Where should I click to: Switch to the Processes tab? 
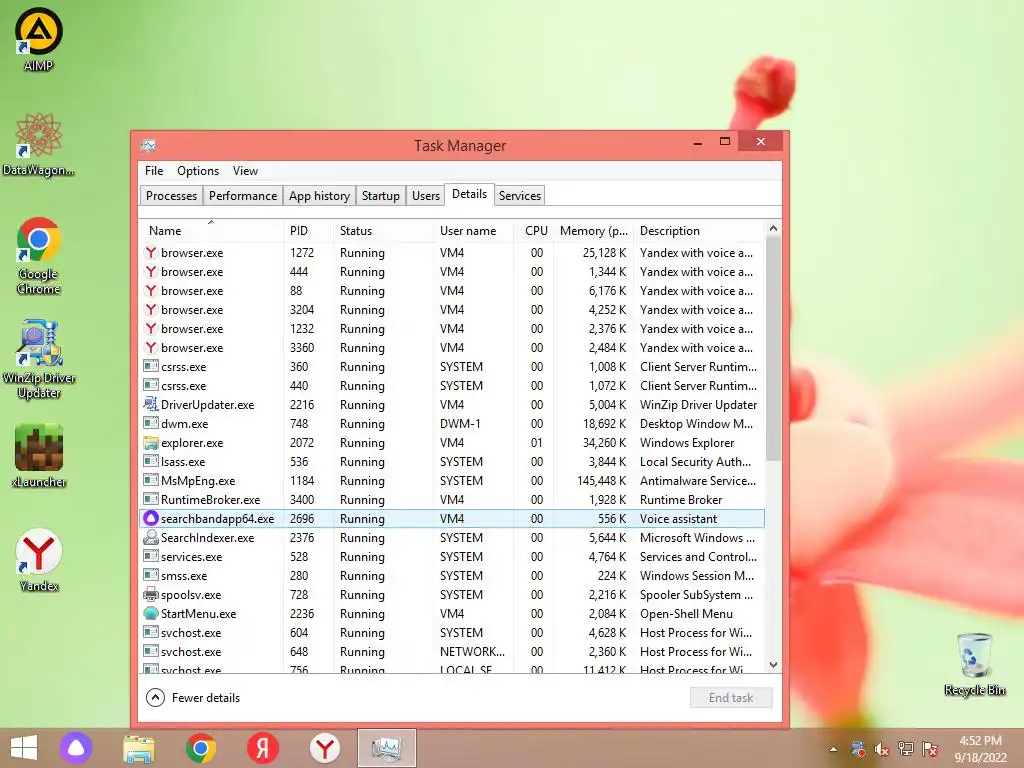click(171, 196)
